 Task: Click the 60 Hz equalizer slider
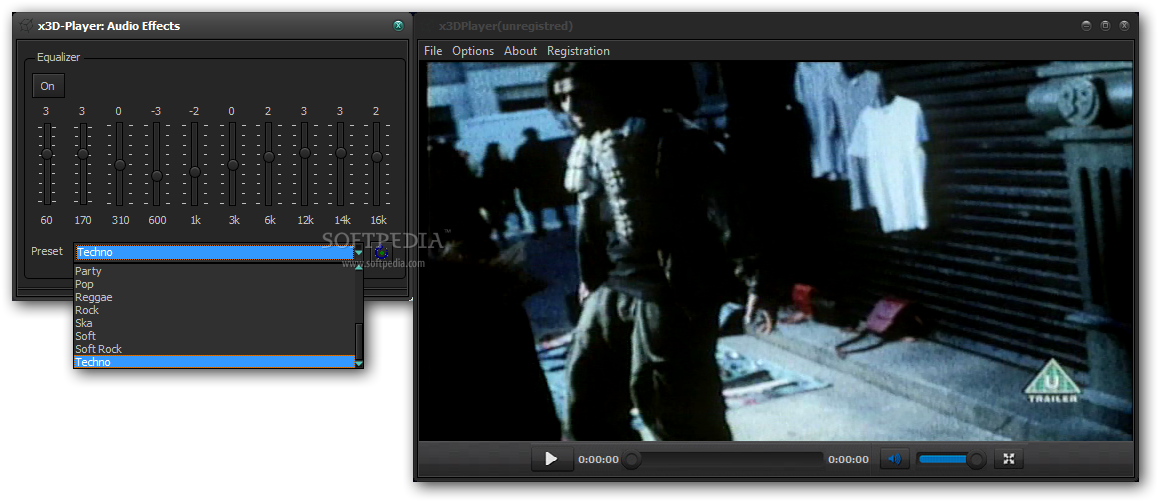coord(46,154)
